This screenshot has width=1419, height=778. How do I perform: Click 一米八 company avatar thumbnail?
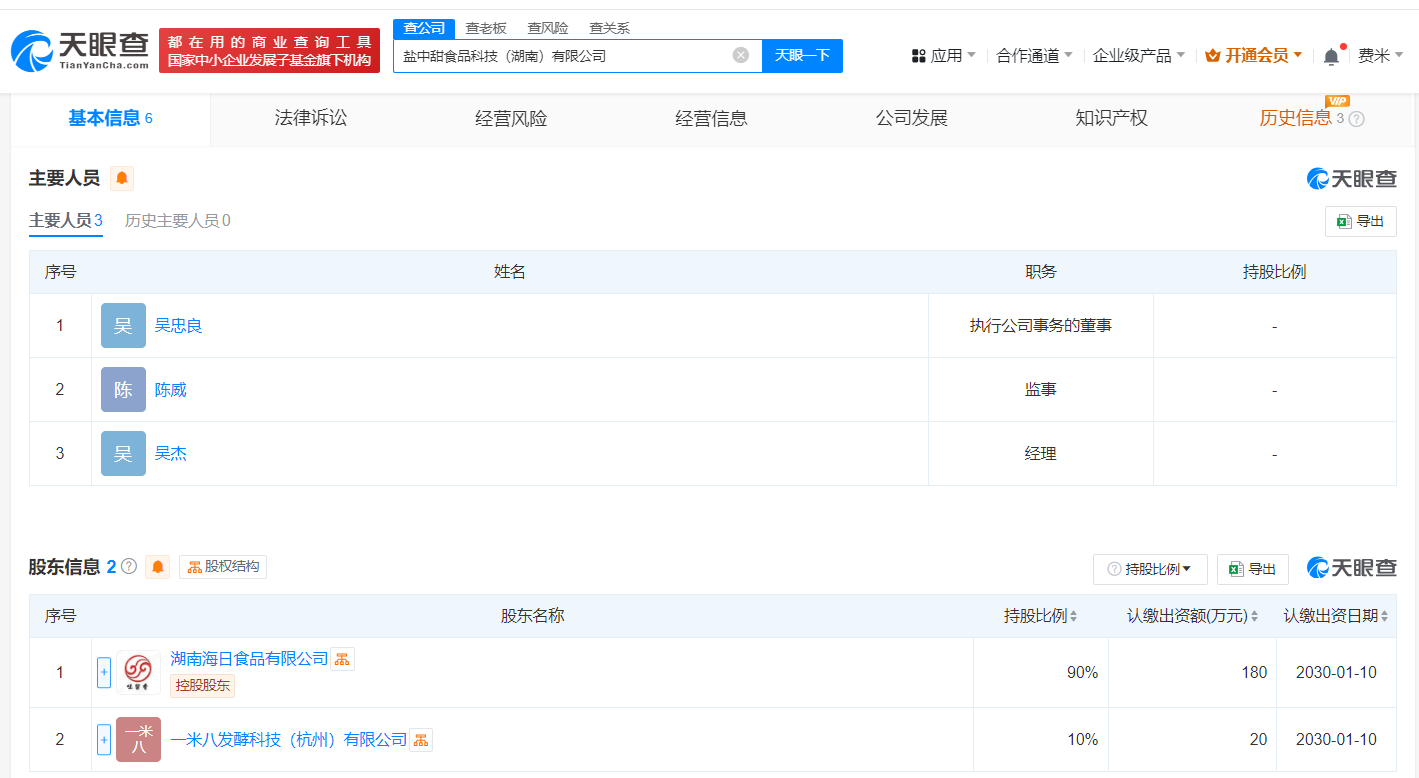coord(138,740)
